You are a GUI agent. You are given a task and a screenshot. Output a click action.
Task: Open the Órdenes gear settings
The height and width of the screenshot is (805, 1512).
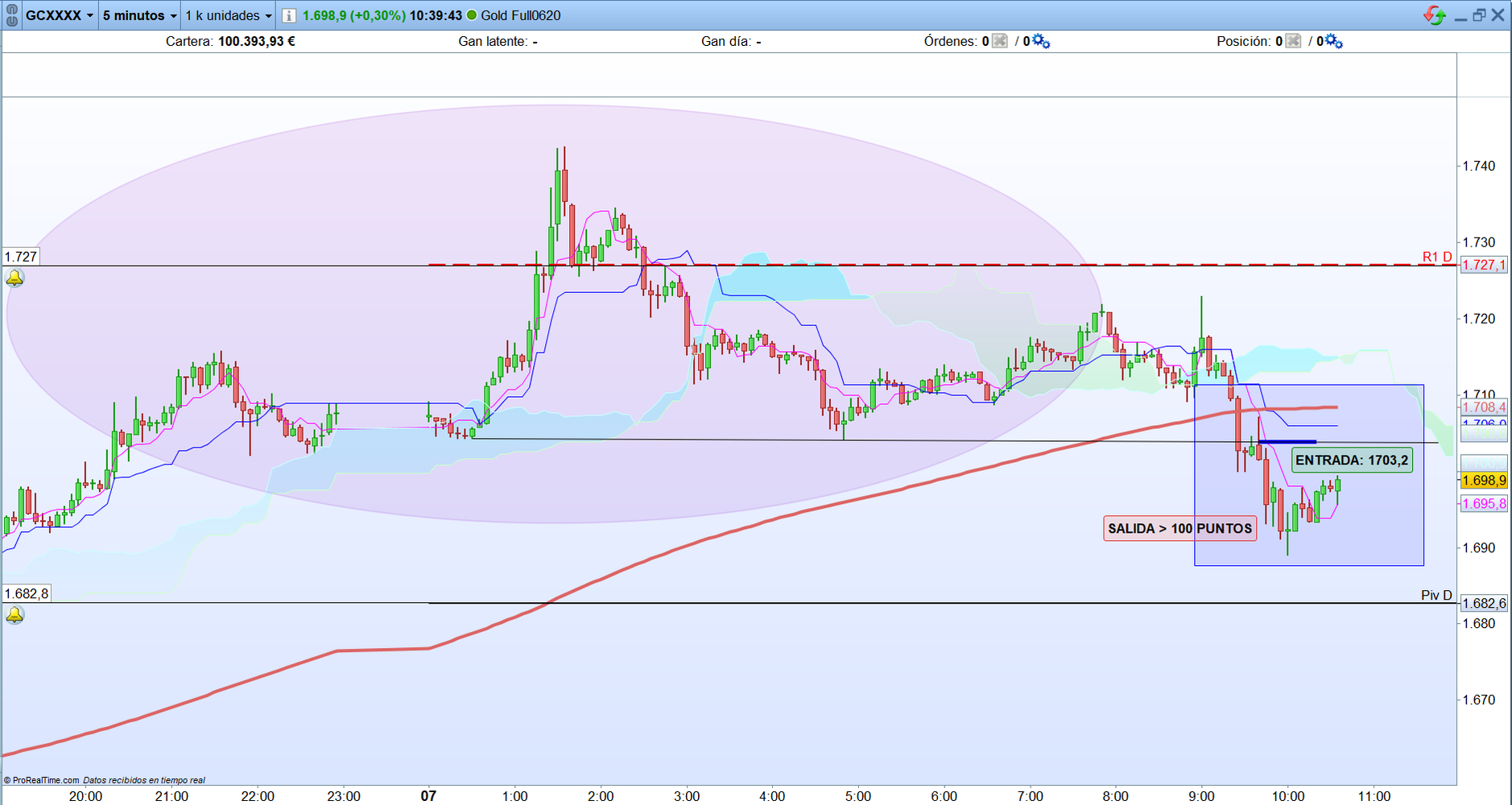tap(1041, 41)
